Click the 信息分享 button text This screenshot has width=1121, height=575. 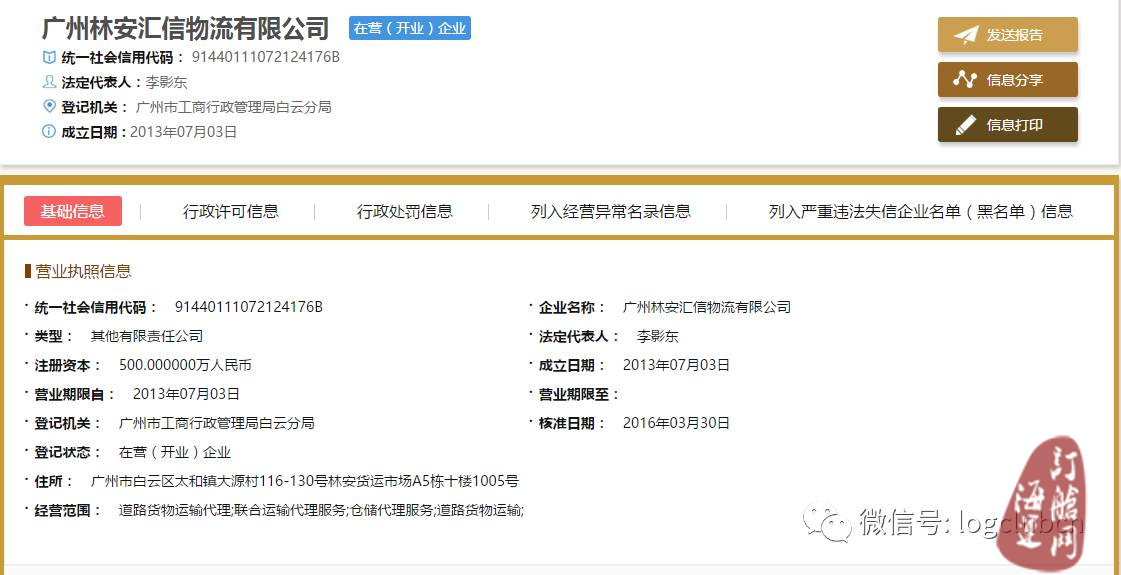point(1014,80)
